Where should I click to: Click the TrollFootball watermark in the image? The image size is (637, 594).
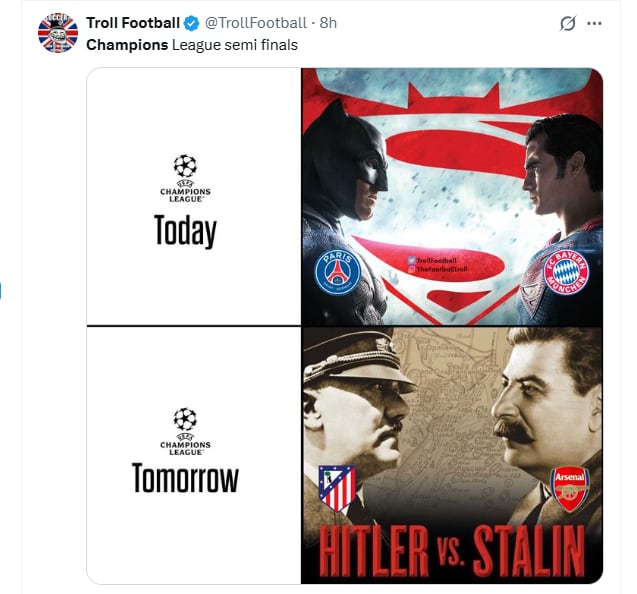point(437,264)
